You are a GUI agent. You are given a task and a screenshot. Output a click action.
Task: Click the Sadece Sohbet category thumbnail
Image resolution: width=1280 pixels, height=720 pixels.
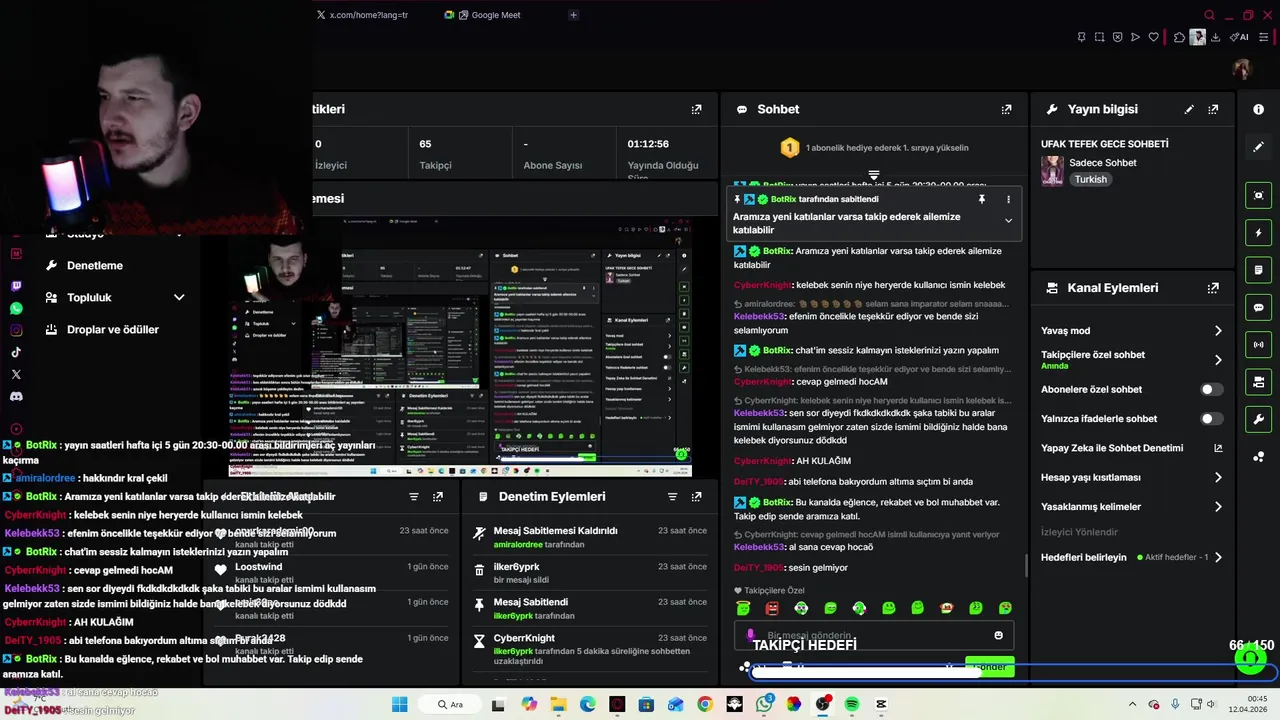click(x=1052, y=170)
